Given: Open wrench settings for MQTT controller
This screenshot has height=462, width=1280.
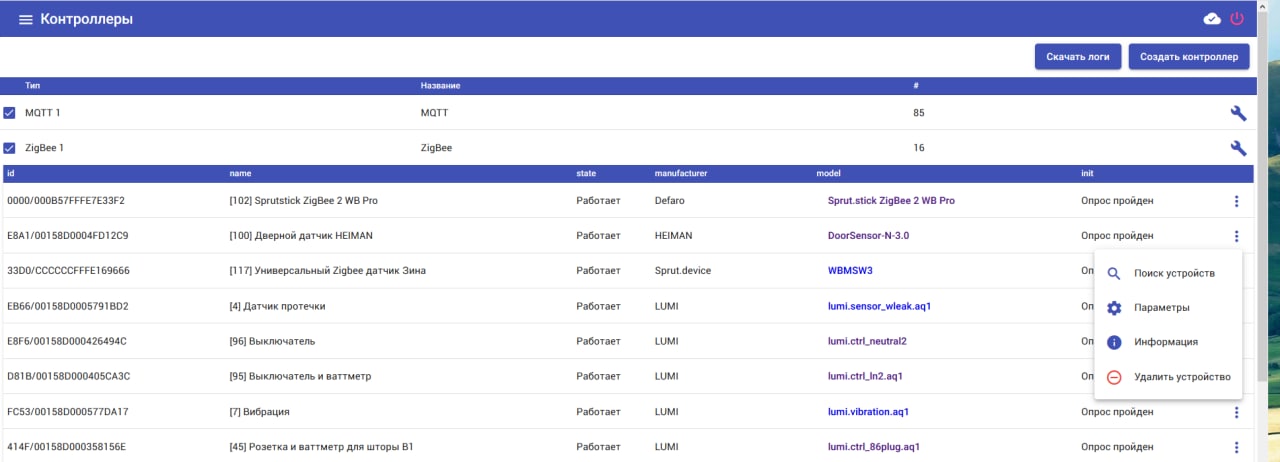Looking at the screenshot, I should coord(1238,113).
